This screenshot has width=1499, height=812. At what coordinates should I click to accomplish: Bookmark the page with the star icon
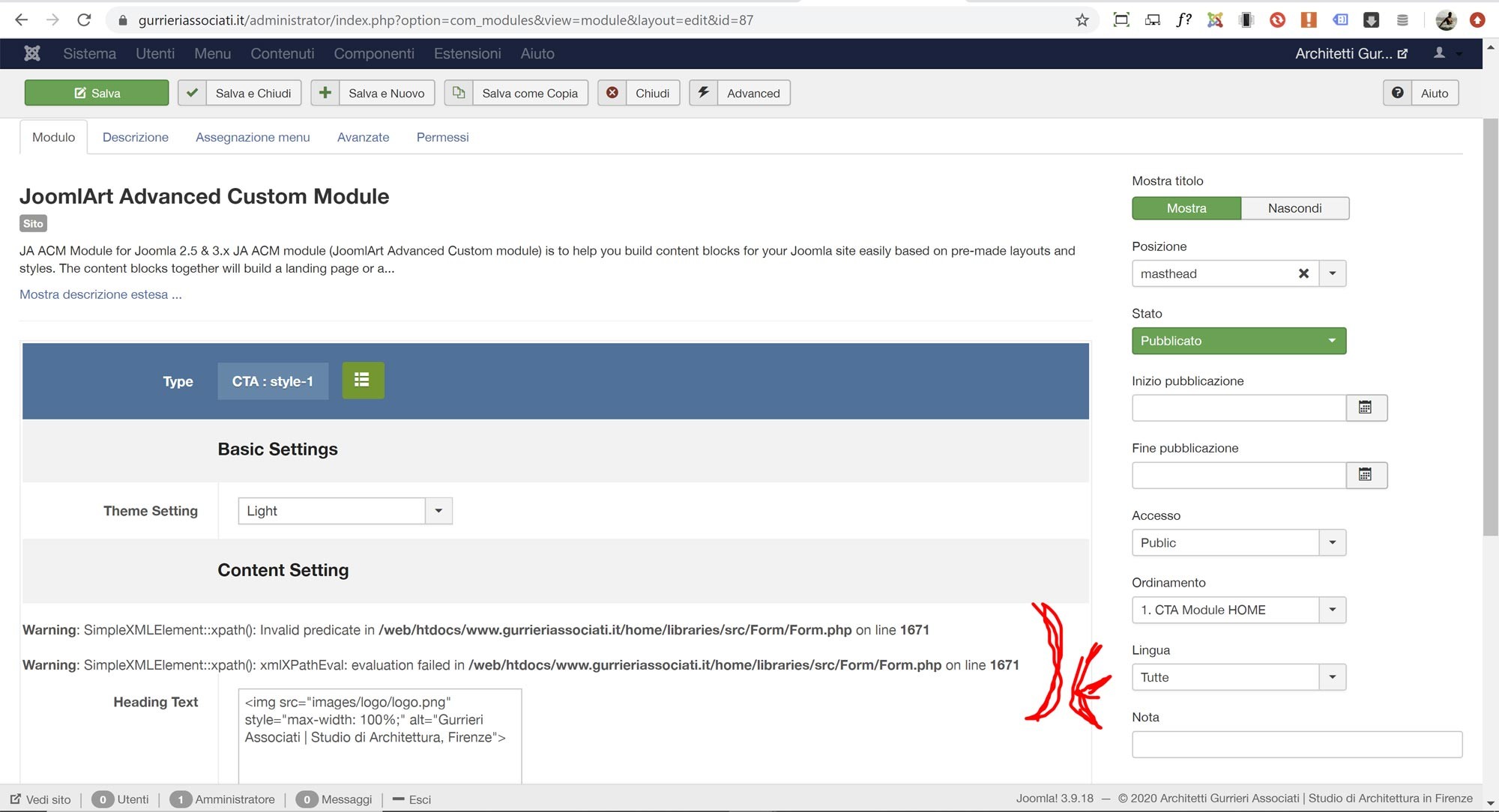point(1082,20)
